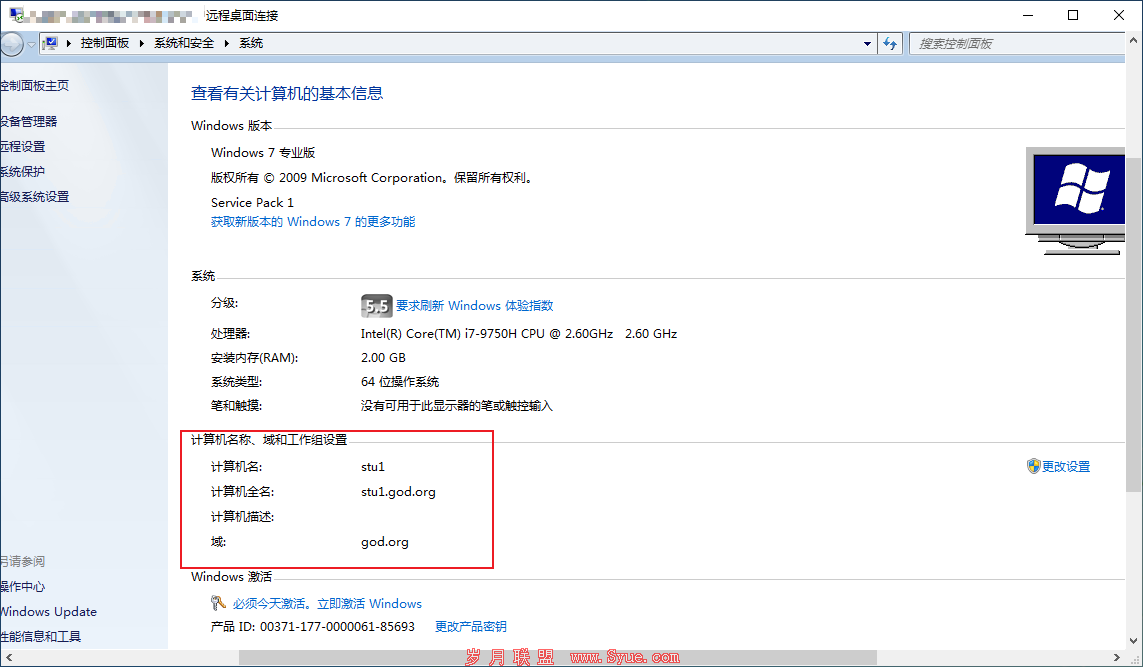This screenshot has height=667, width=1143.
Task: Click the 更改设置 link
Action: point(1066,467)
